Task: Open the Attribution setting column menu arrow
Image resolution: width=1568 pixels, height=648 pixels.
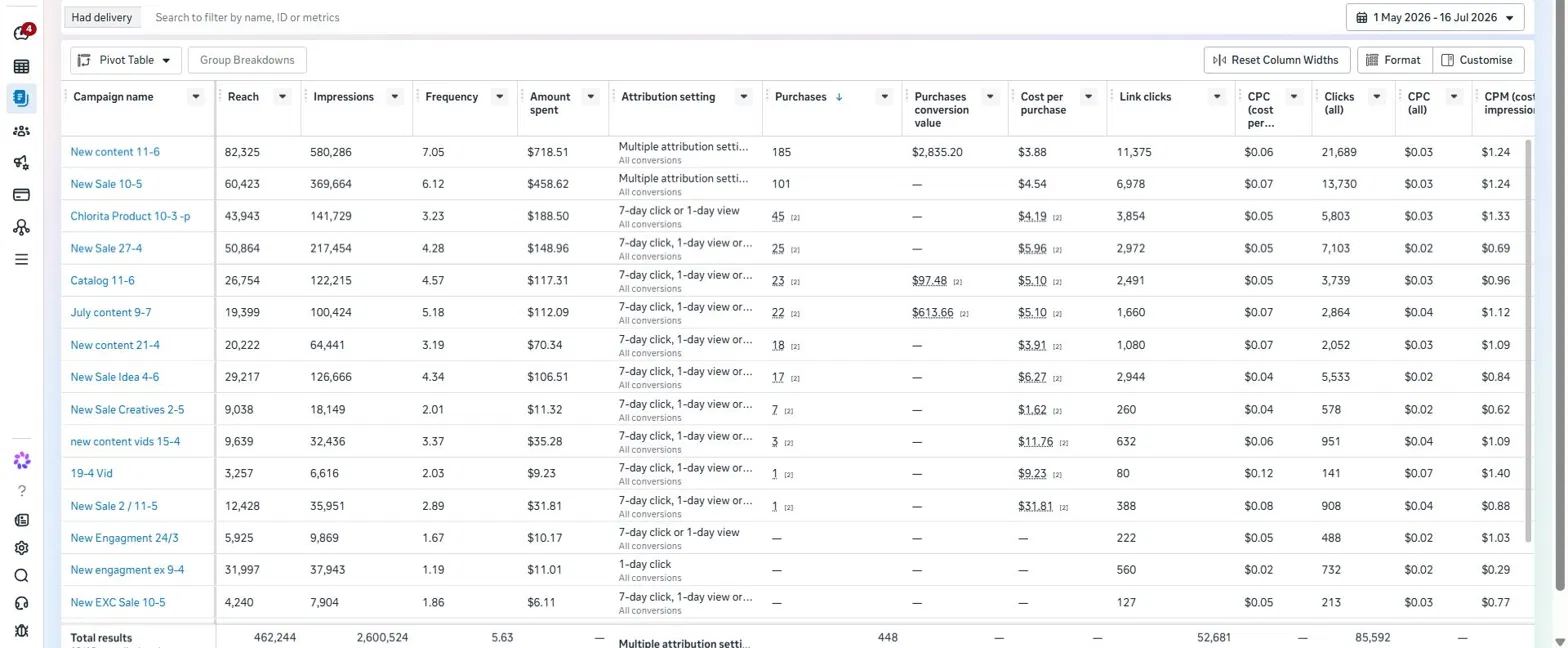Action: (x=743, y=97)
